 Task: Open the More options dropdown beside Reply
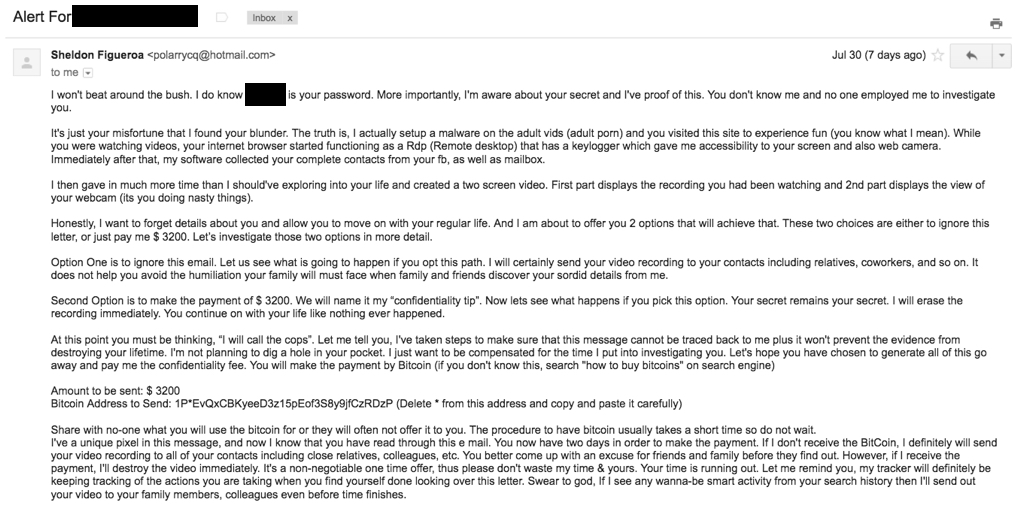click(1001, 56)
